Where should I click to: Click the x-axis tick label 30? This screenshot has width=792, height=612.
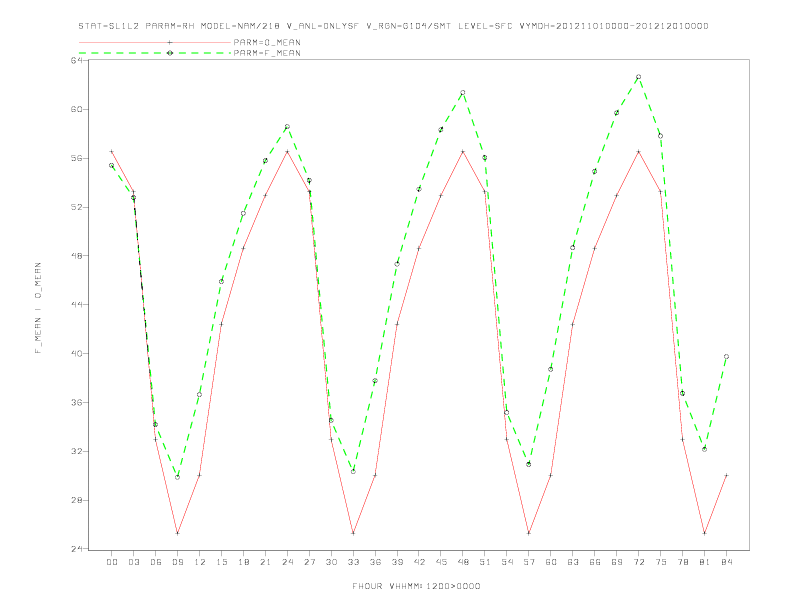pyautogui.click(x=331, y=562)
